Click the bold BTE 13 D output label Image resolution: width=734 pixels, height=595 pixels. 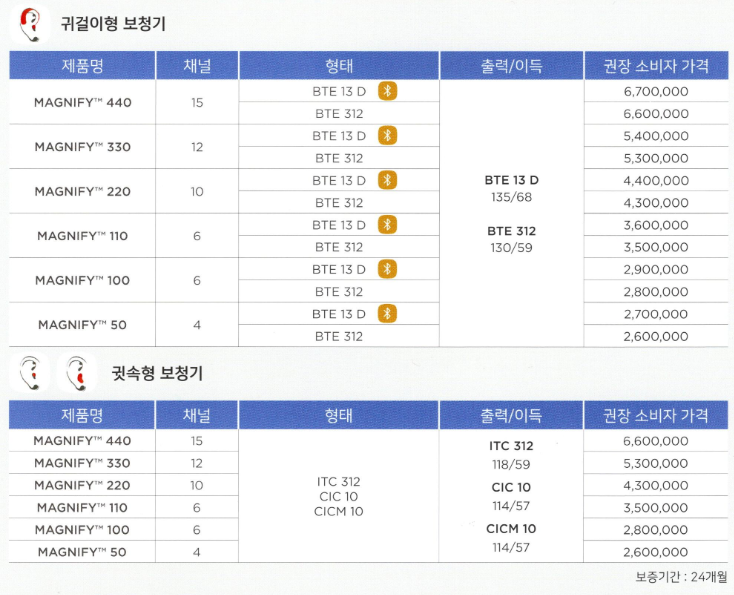coord(512,180)
